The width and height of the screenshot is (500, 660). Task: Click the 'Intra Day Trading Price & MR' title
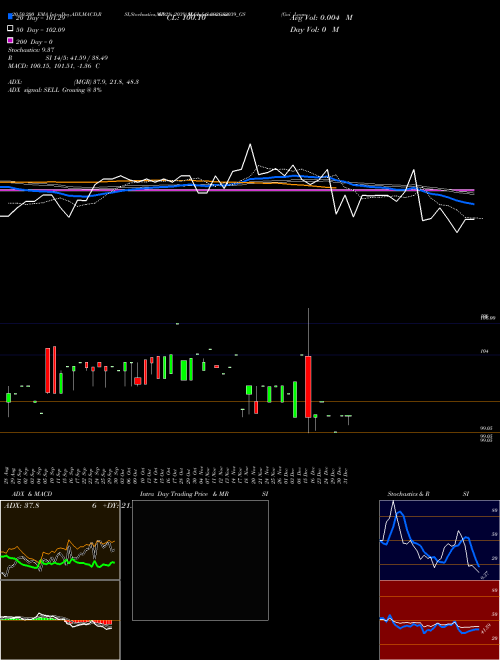pos(184,494)
